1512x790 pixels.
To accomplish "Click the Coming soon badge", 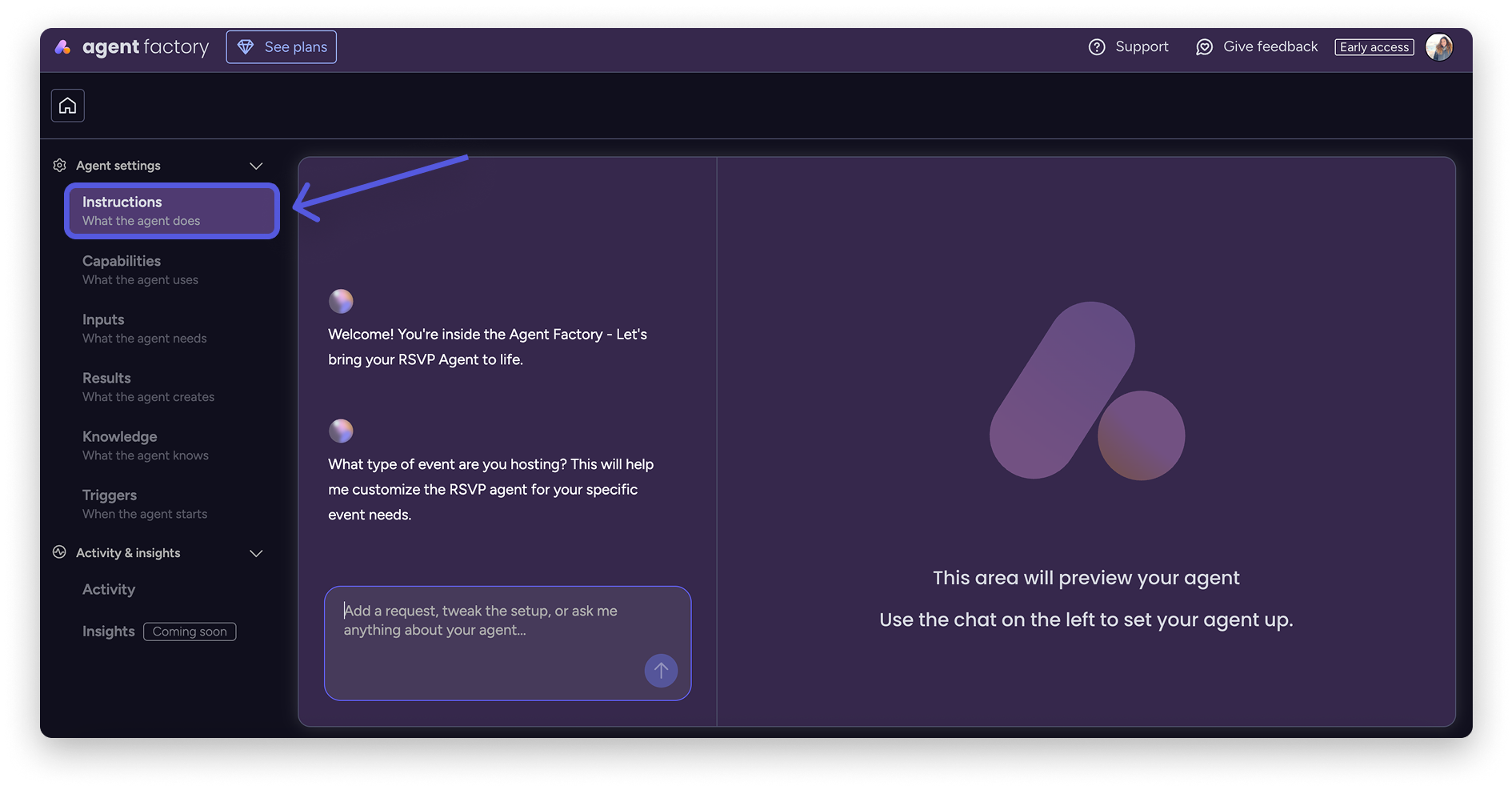I will click(190, 632).
